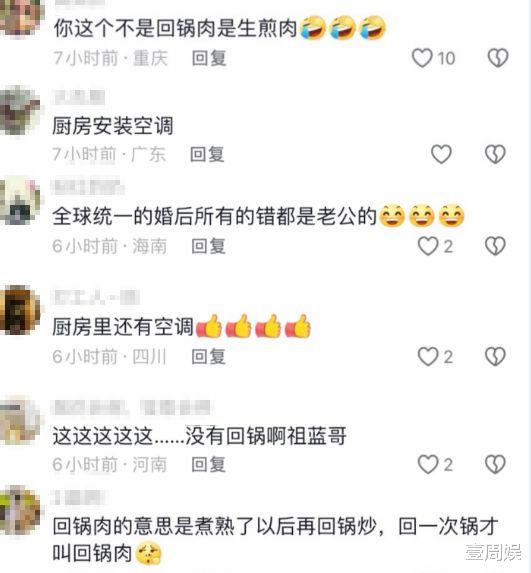The image size is (531, 573).
Task: Reply to the Guangdong comment
Action: point(207,154)
